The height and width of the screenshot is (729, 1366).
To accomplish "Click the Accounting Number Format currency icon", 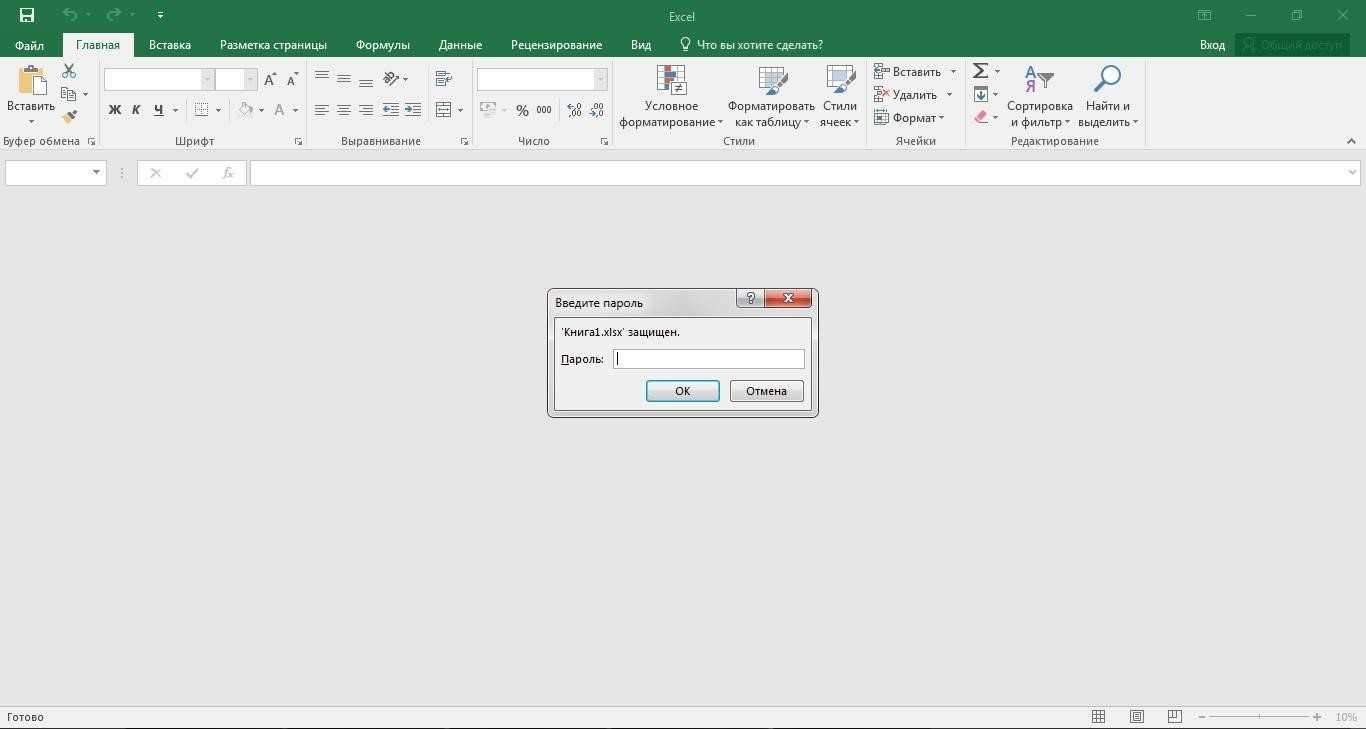I will coord(488,110).
